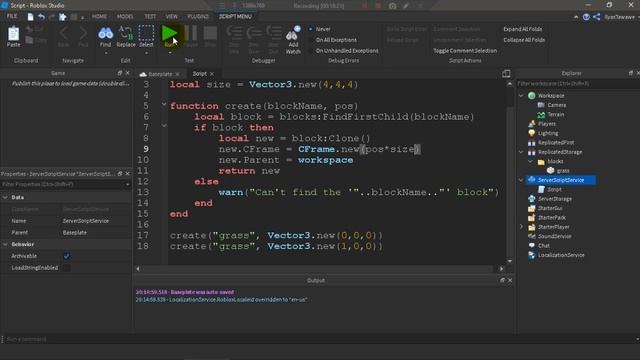Image resolution: width=640 pixels, height=360 pixels.
Task: Collapse the ReplicatedStorage tree node
Action: click(521, 152)
